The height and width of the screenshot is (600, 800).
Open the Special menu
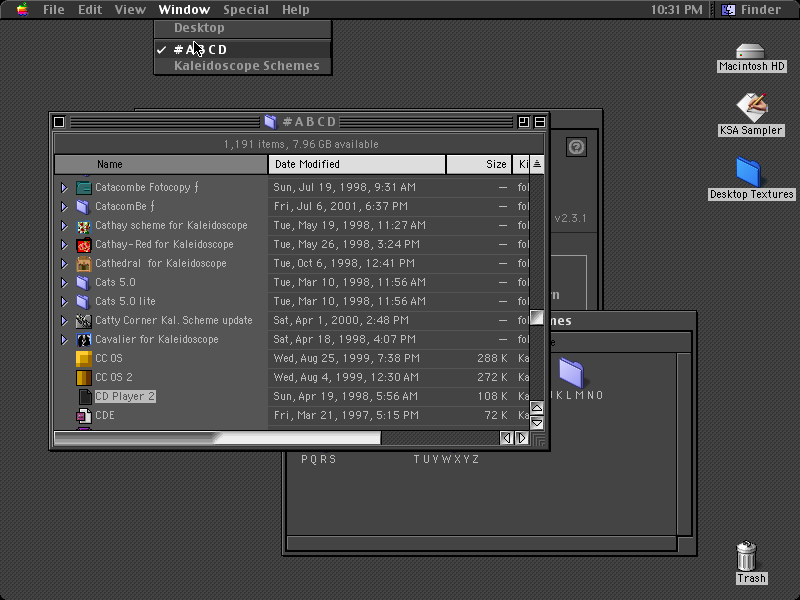[245, 9]
